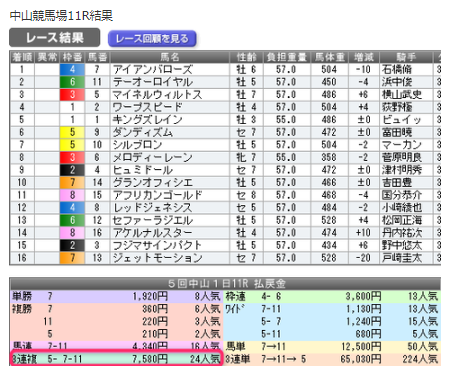Click the orange frame 7 cell for グランオフィシエ
This screenshot has width=455, height=374.
(72, 183)
